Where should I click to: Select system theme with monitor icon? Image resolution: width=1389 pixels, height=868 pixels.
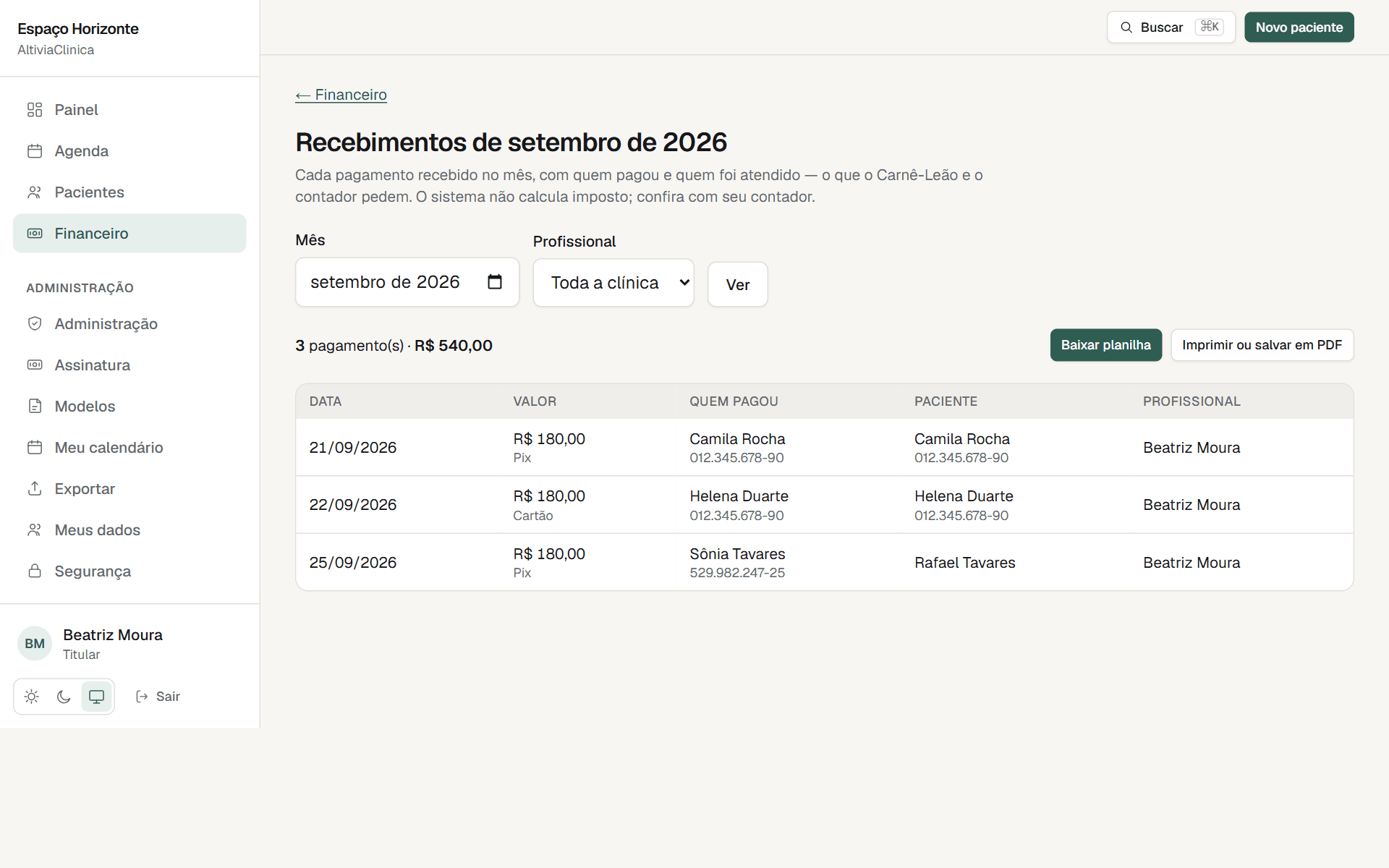[96, 697]
